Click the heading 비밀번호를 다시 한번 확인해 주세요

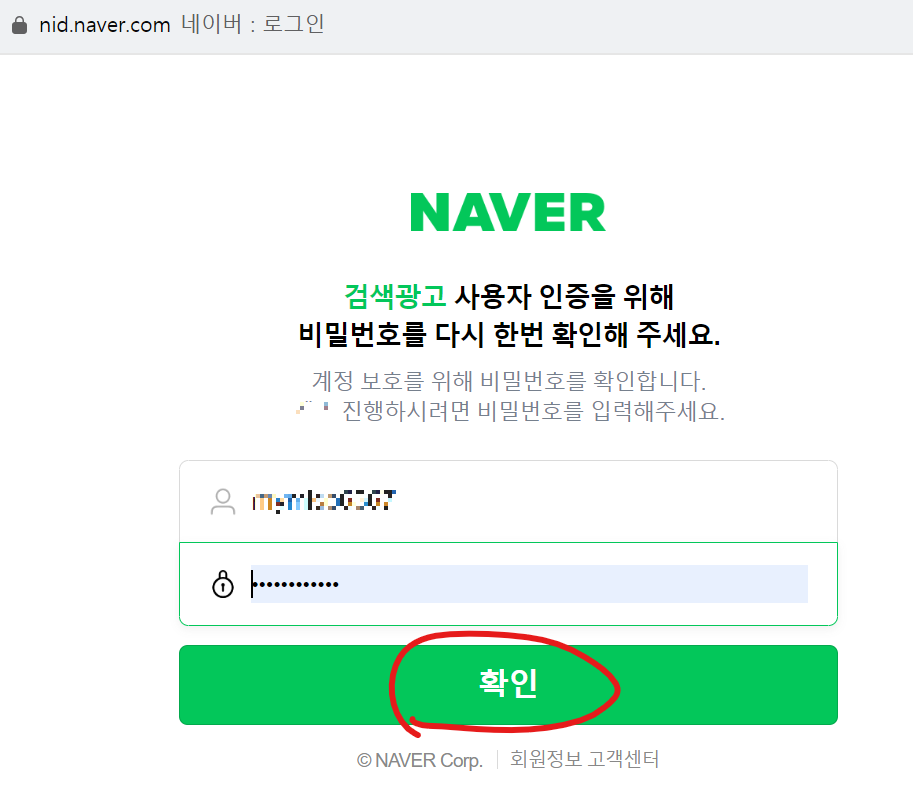pos(509,334)
